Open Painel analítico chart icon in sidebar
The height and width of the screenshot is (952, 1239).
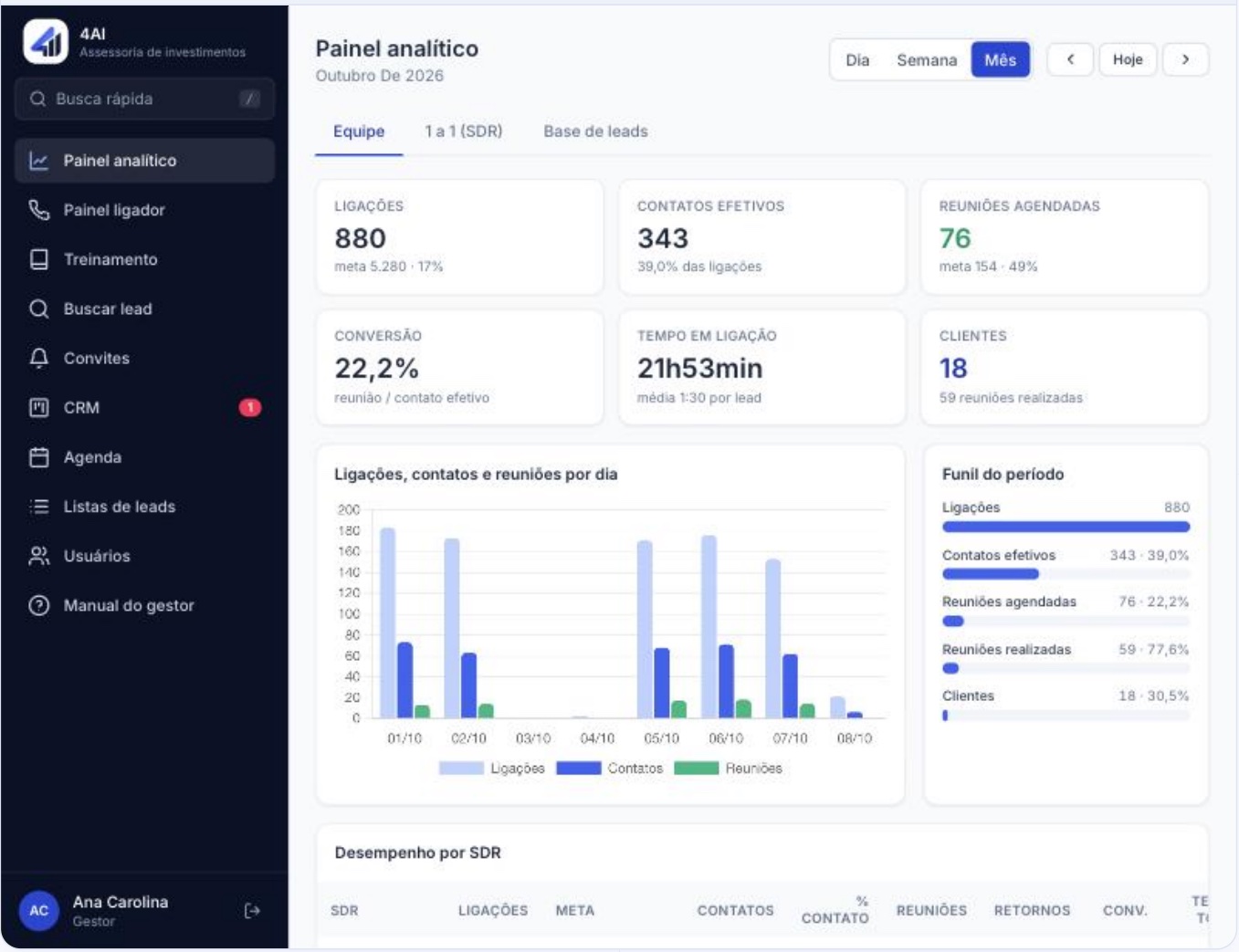[38, 161]
